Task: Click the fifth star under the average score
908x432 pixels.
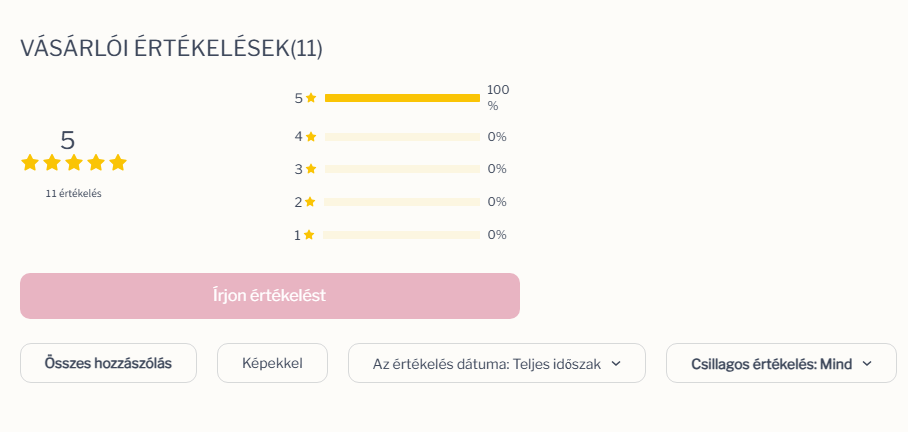Action: point(118,163)
